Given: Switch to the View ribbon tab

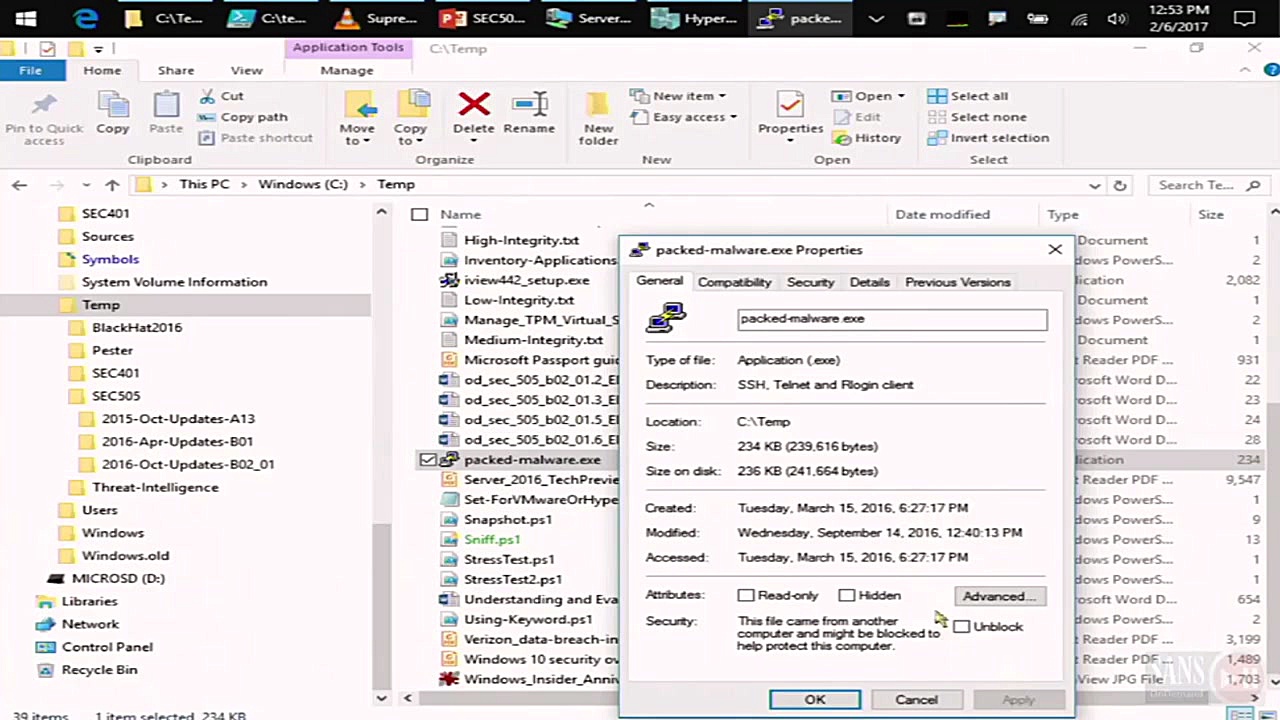Looking at the screenshot, I should (x=246, y=70).
